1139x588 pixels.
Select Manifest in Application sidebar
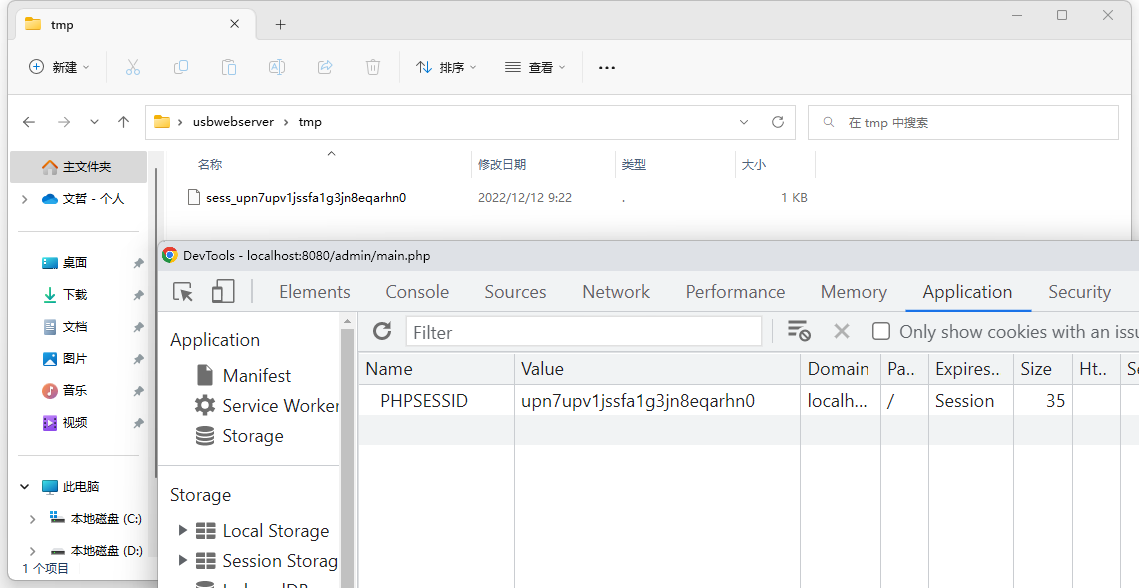click(x=256, y=376)
